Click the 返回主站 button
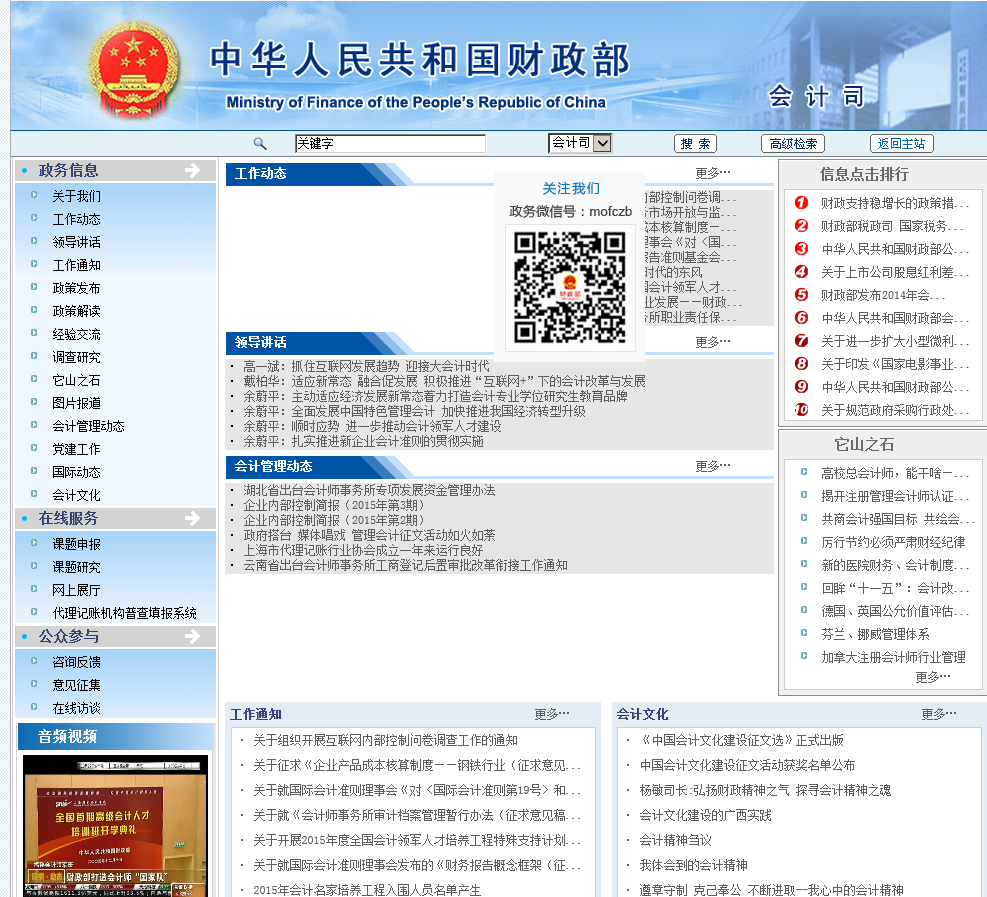 pos(901,144)
